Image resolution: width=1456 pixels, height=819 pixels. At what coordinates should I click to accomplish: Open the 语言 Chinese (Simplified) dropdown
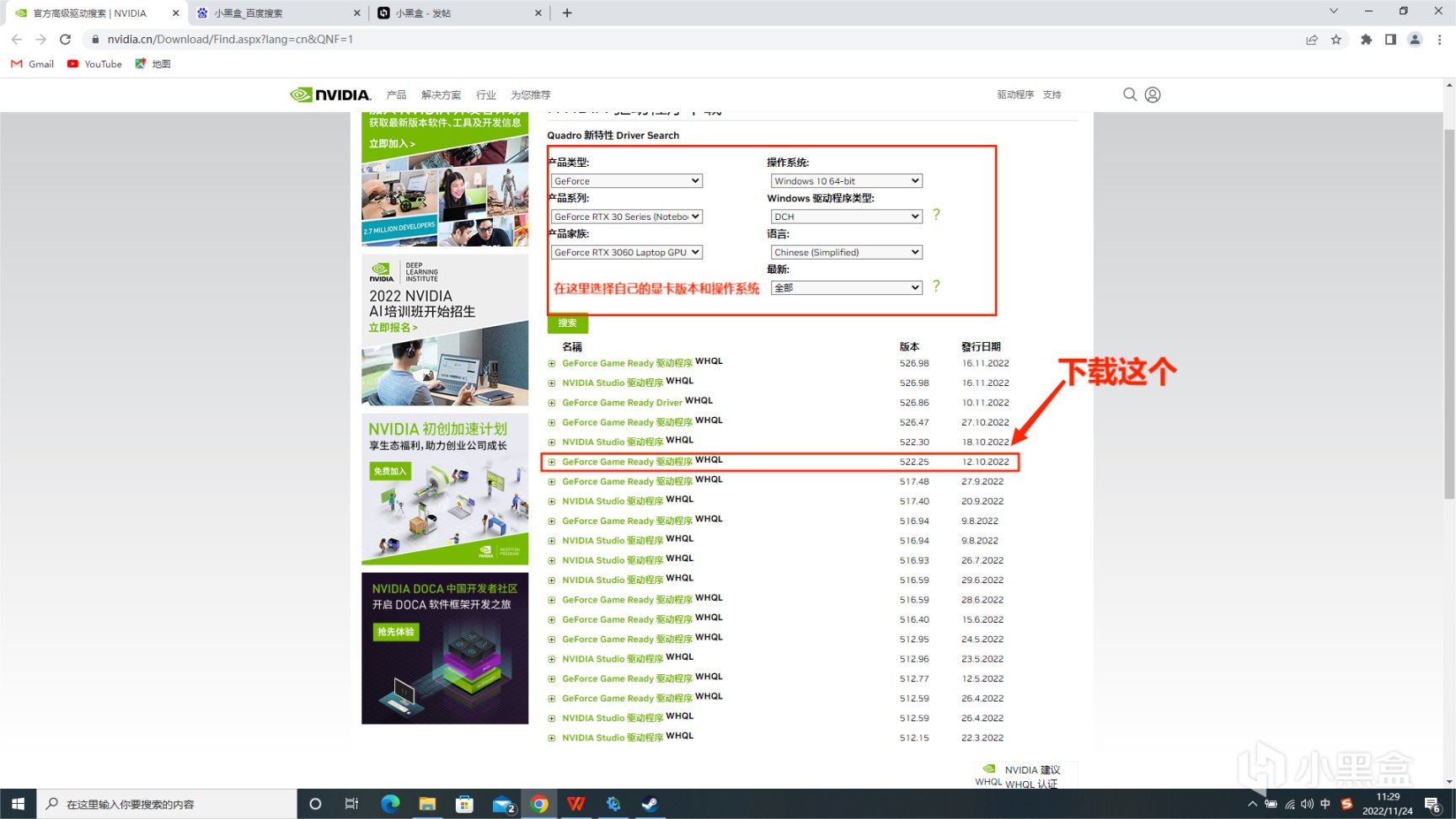click(847, 252)
